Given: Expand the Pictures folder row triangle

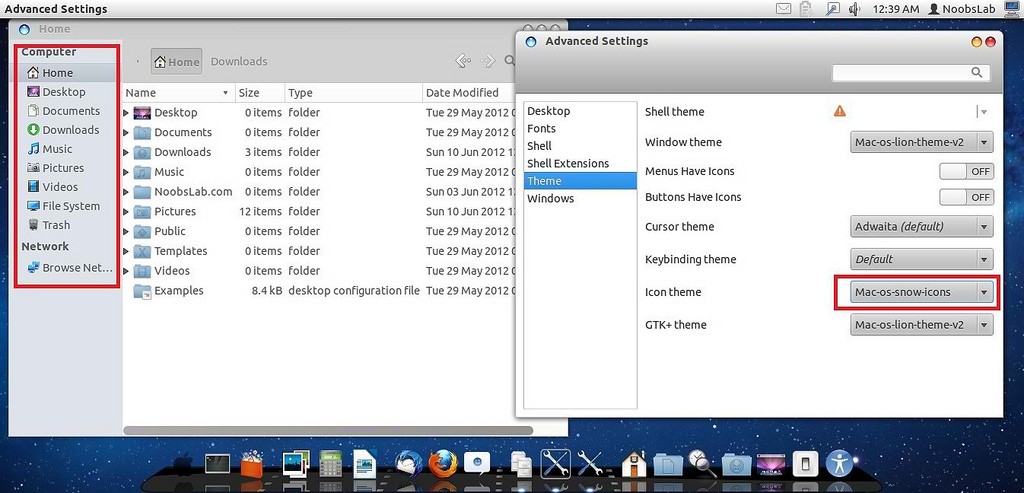Looking at the screenshot, I should coord(126,212).
